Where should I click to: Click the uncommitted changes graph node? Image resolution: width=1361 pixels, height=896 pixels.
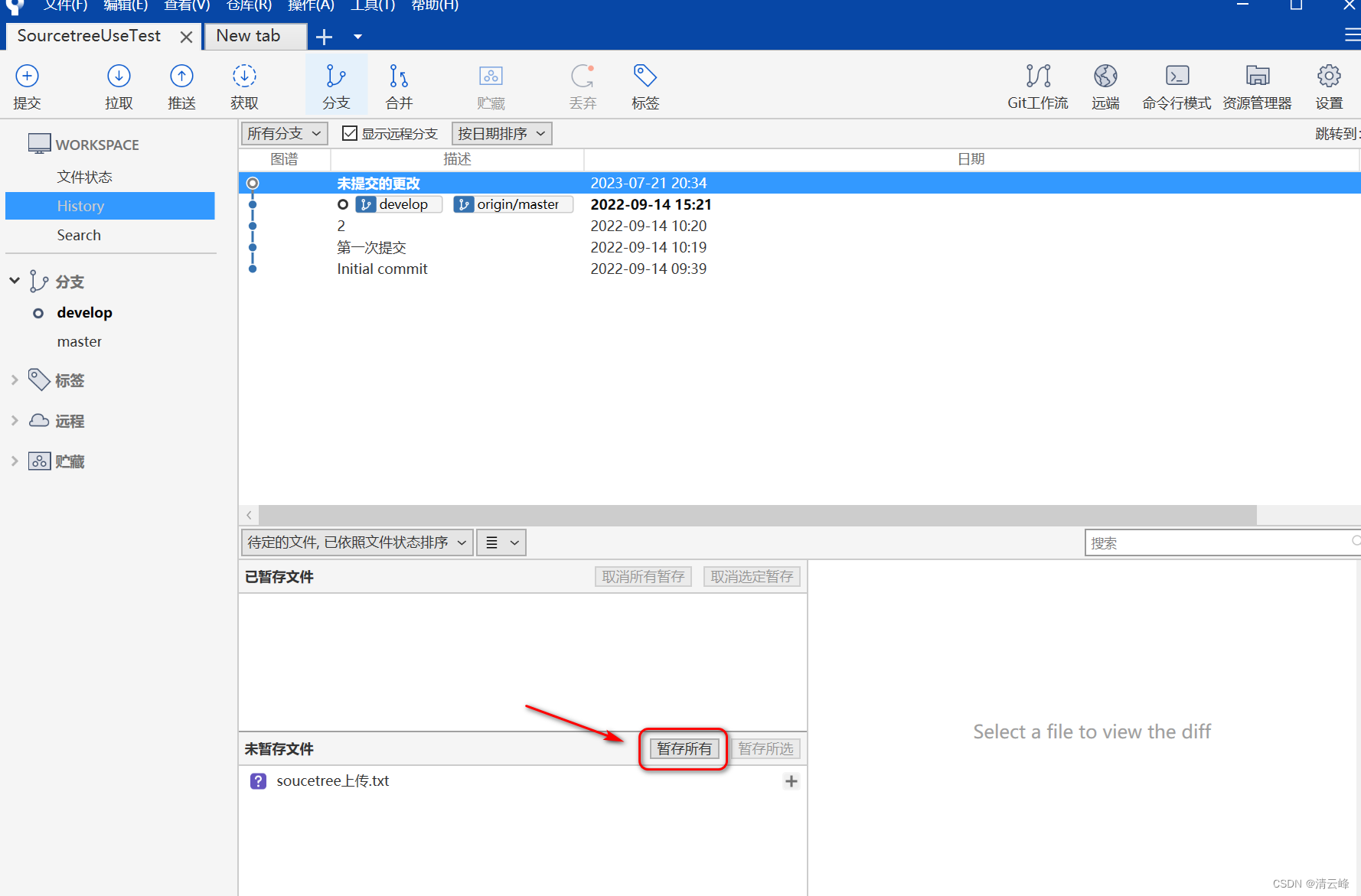[253, 183]
